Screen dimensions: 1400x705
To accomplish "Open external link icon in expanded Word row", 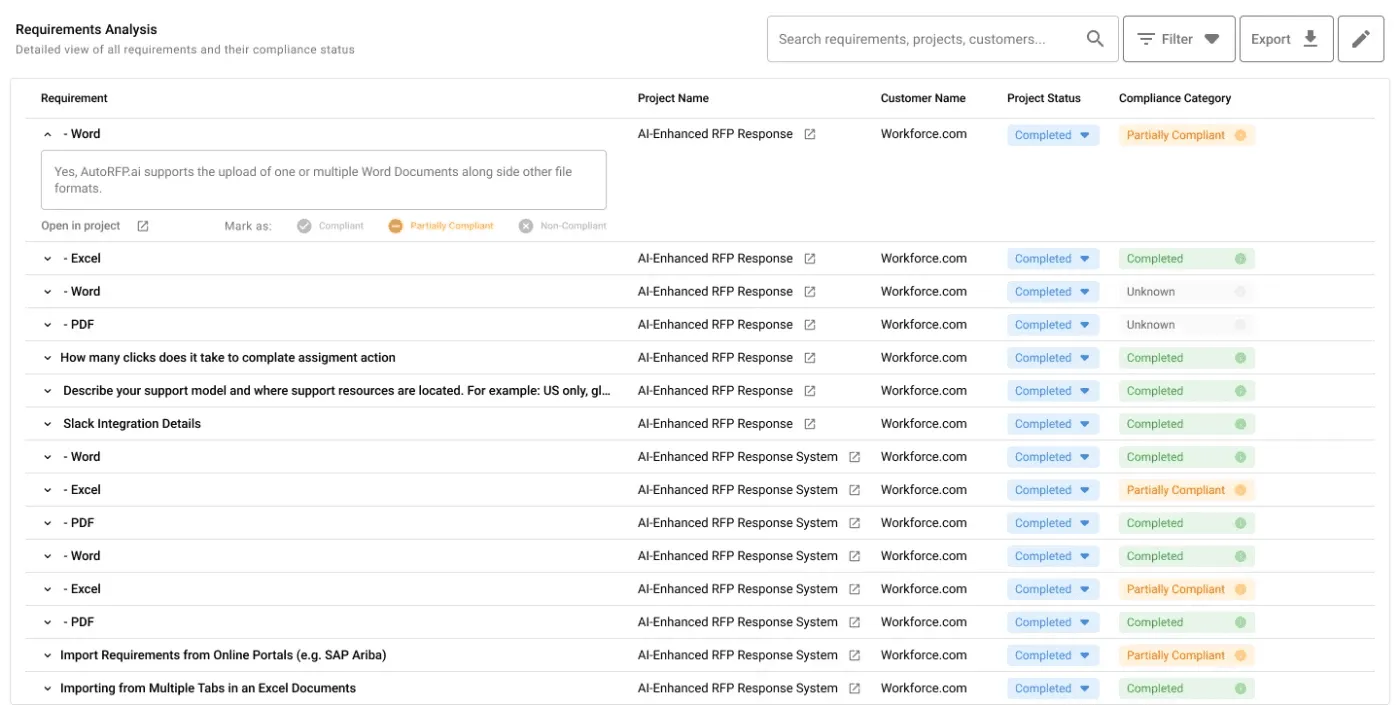I will coord(810,134).
